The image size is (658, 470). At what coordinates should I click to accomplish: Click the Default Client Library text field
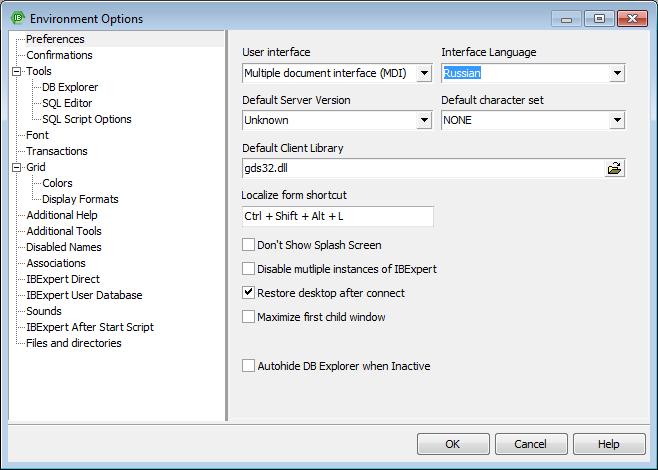[x=423, y=168]
